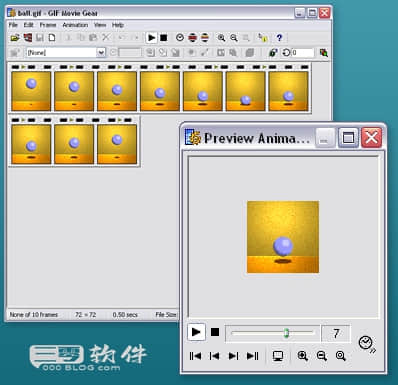Zoom in on the preview image
The width and height of the screenshot is (398, 385).
click(x=303, y=356)
